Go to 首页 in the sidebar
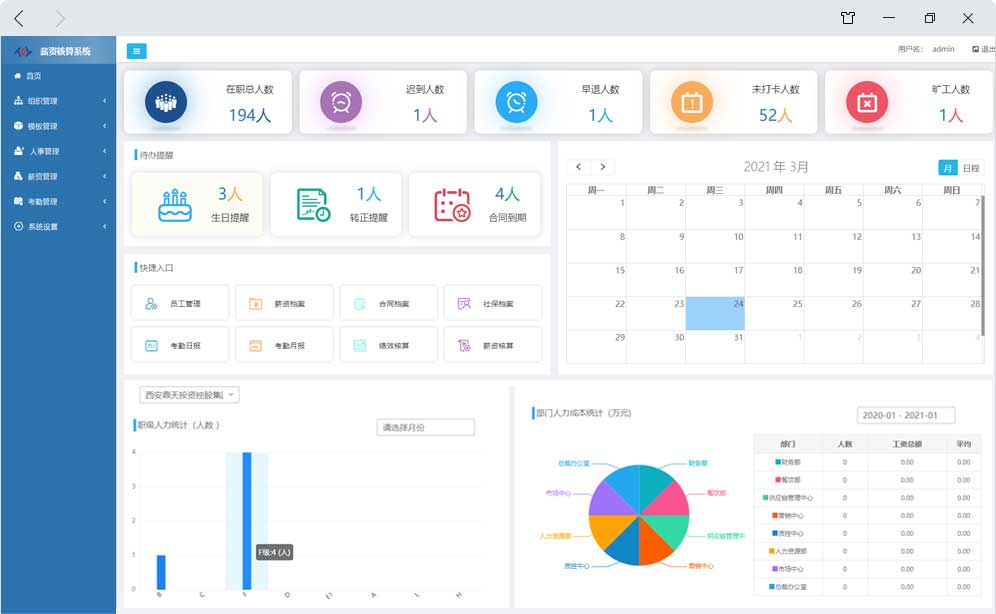This screenshot has width=996, height=614. click(x=33, y=76)
